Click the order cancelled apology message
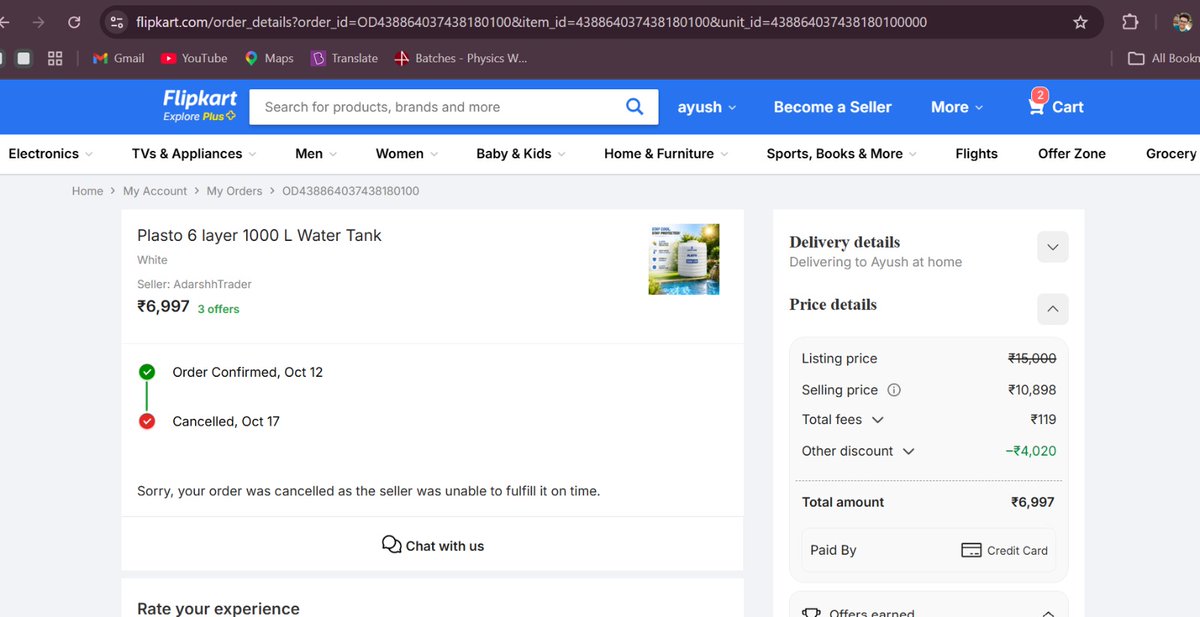 coord(368,491)
